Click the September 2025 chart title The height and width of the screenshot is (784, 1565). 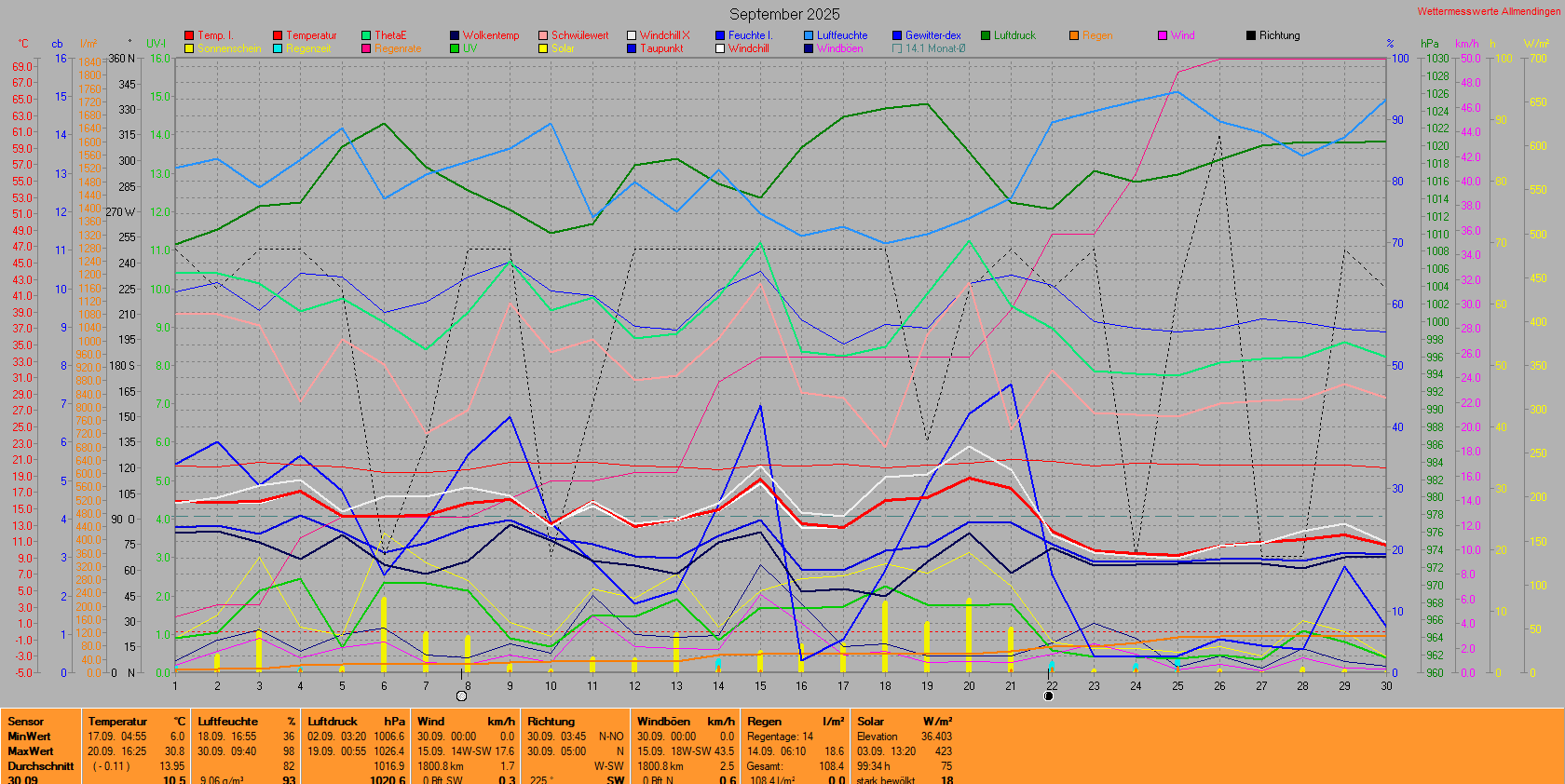pyautogui.click(x=784, y=14)
